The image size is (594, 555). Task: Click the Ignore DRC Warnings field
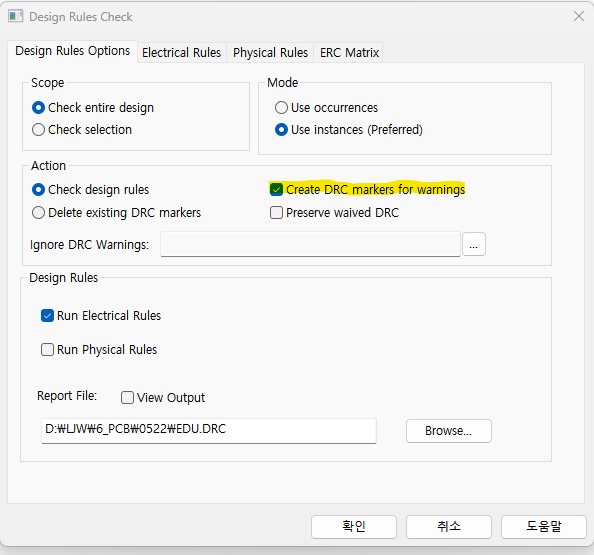[x=310, y=244]
